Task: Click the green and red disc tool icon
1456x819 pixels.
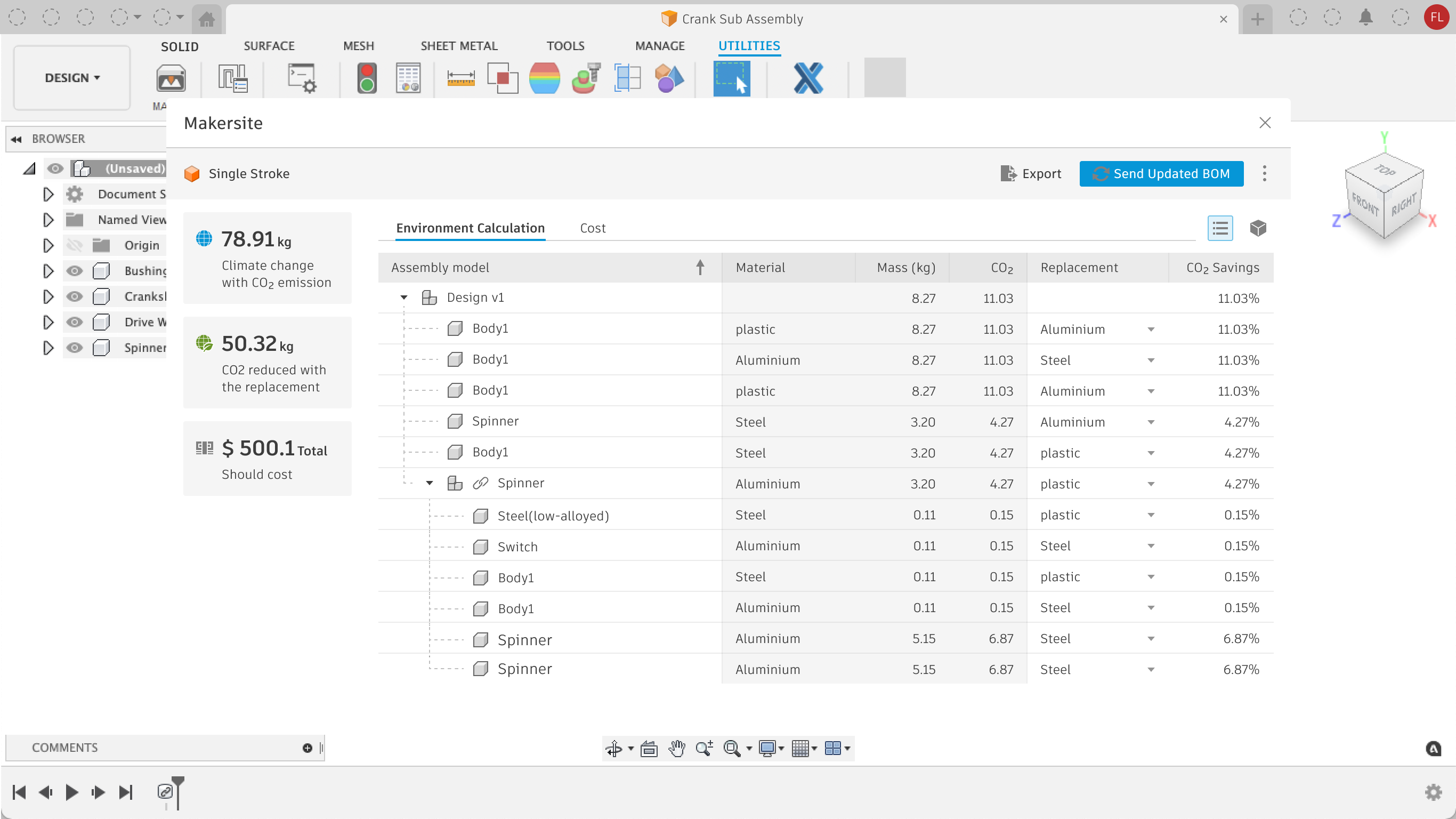Action: tap(586, 78)
